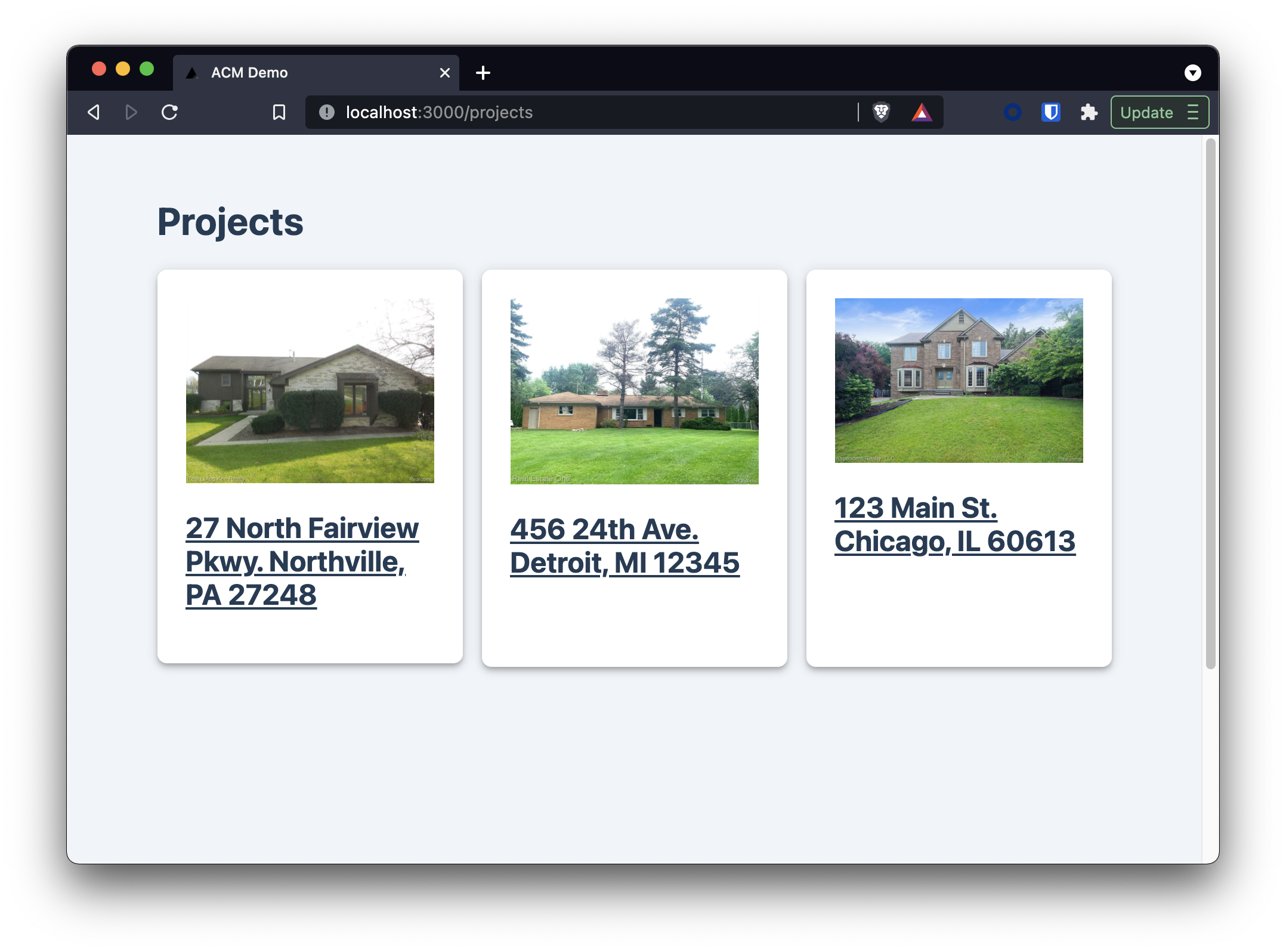Bookmark this page with bookmark icon
Image resolution: width=1286 pixels, height=952 pixels.
coord(279,112)
